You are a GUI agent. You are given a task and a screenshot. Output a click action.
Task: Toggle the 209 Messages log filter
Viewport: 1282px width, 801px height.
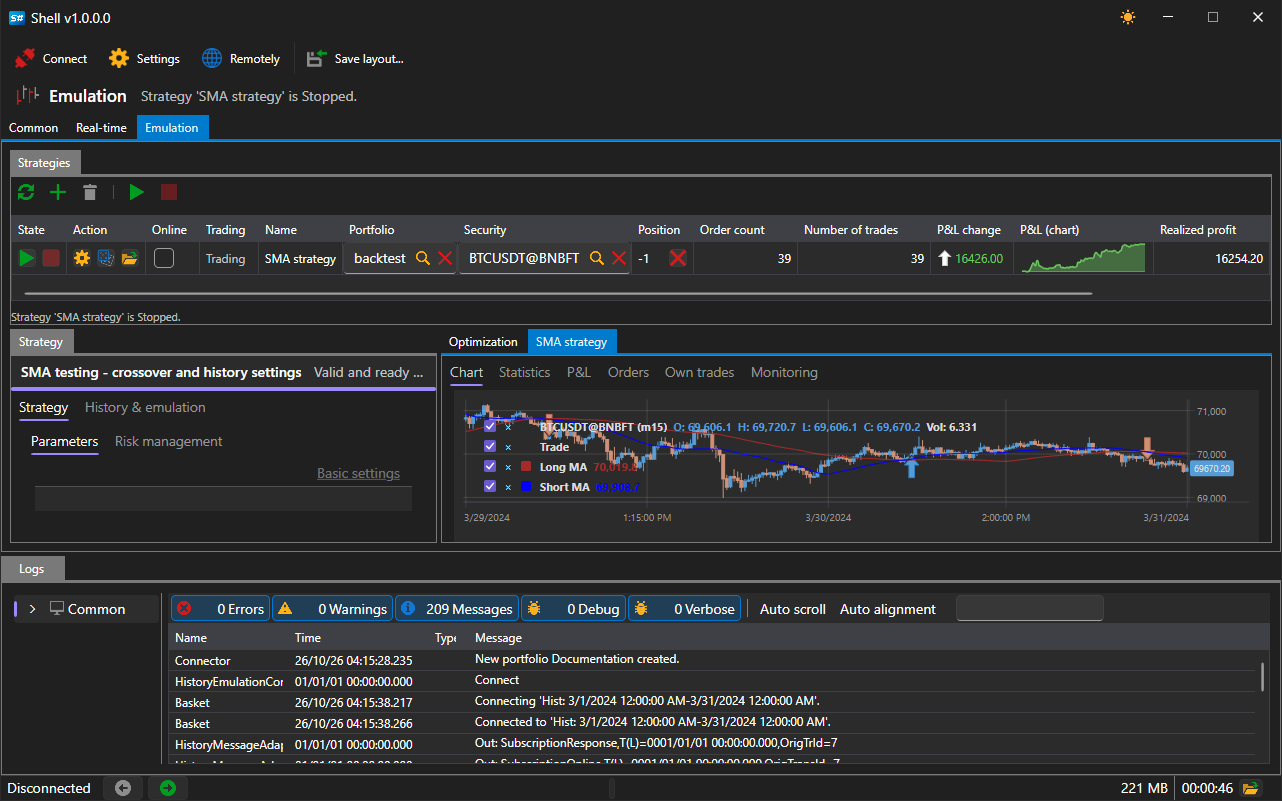click(x=457, y=609)
